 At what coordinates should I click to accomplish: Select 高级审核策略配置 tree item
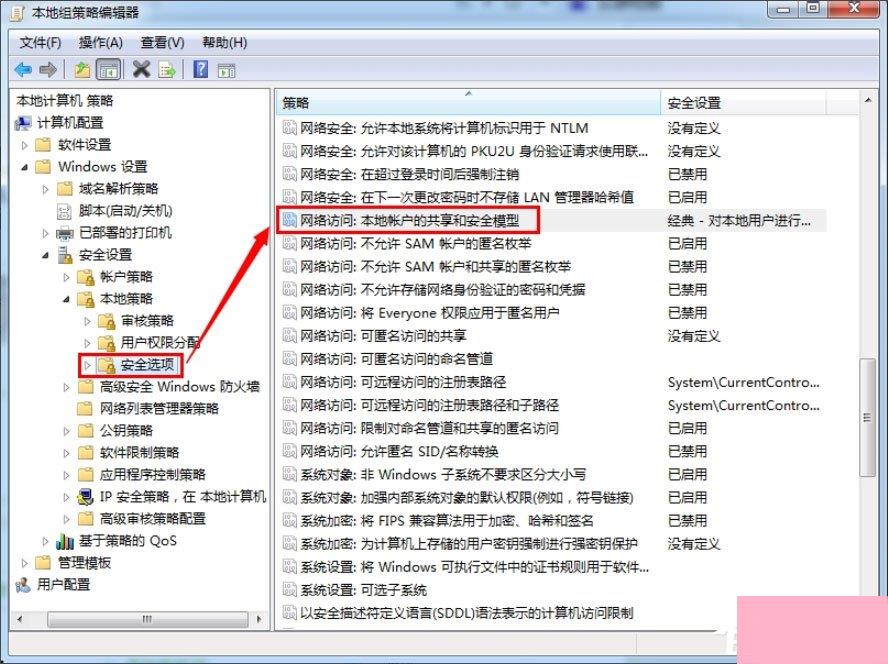152,518
